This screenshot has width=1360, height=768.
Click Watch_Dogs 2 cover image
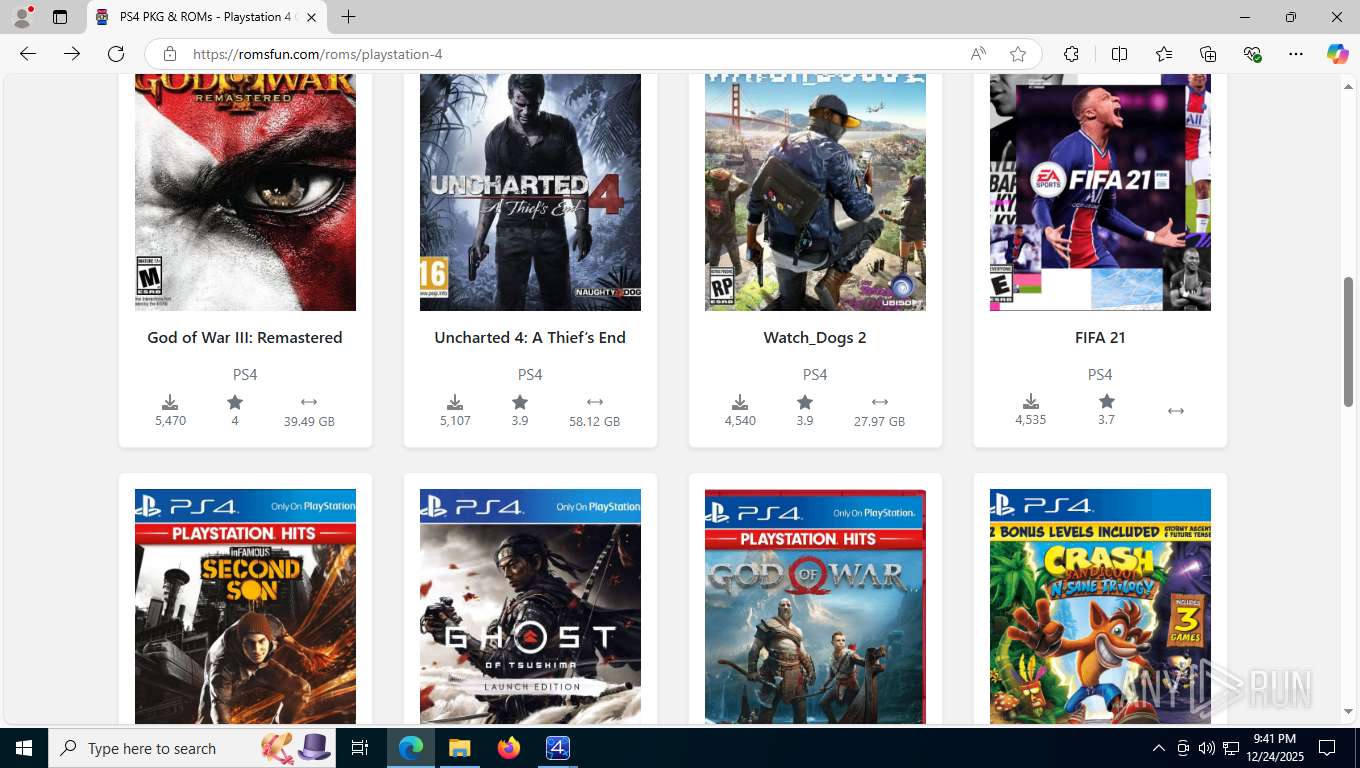815,192
